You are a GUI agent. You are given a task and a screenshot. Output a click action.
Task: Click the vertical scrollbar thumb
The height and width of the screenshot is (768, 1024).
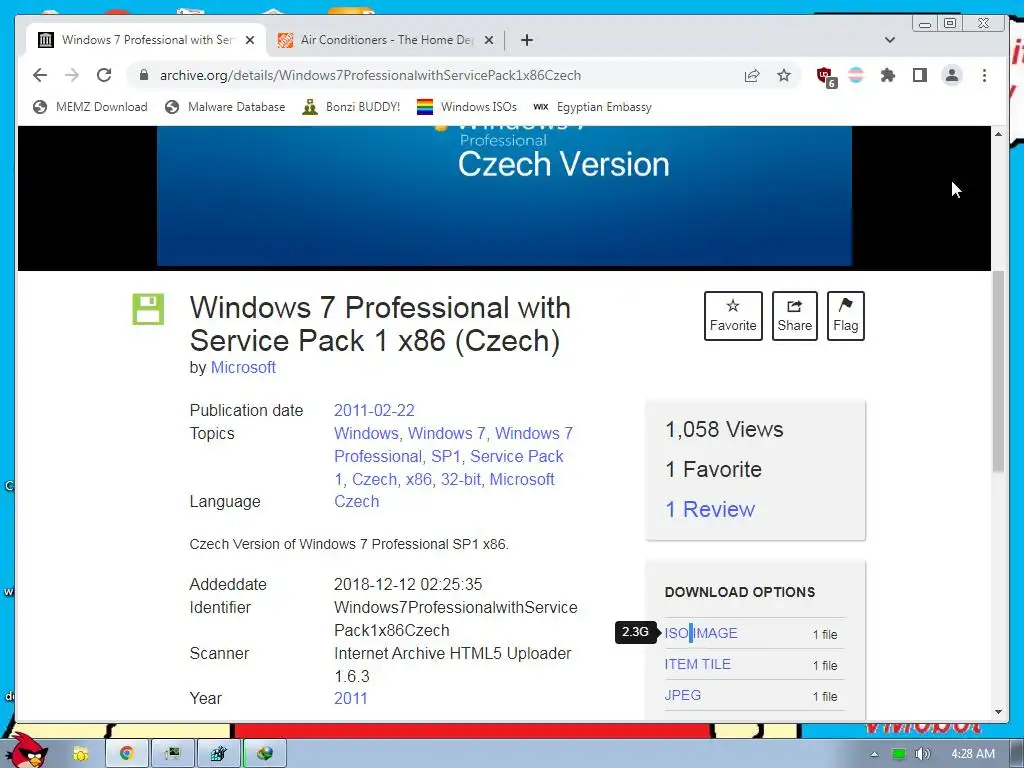(999, 371)
